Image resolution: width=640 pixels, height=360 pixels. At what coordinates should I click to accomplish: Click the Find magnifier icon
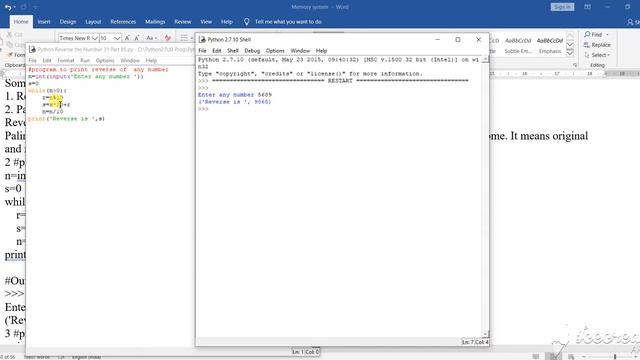(587, 34)
